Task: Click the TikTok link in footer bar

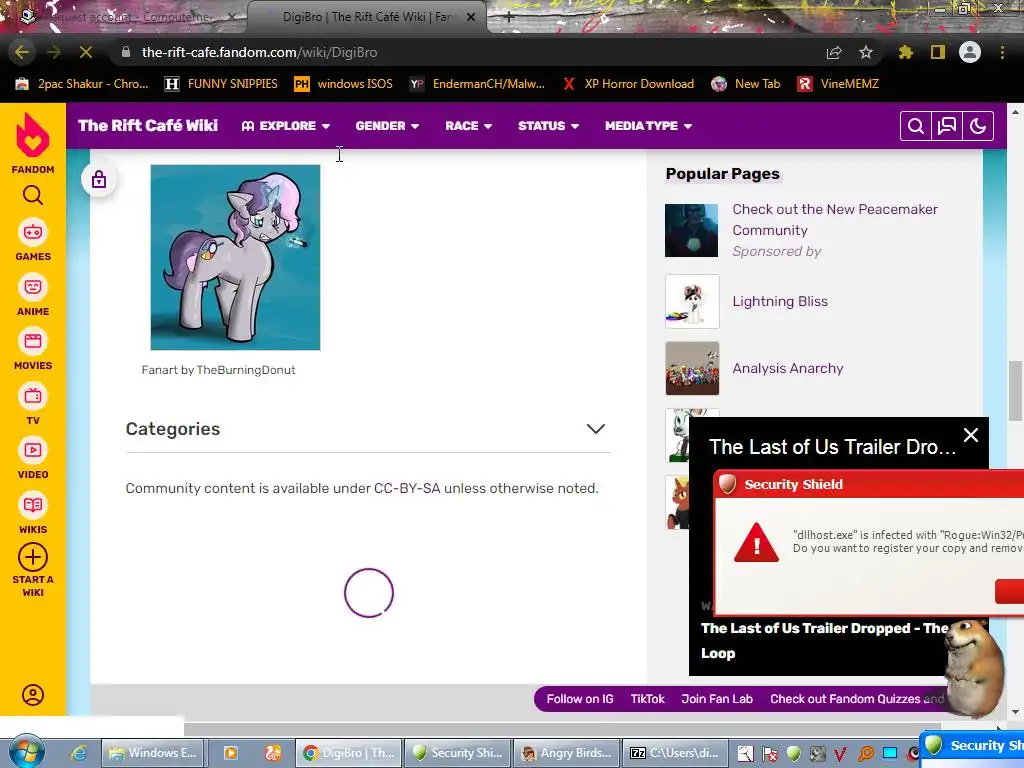Action: click(647, 699)
